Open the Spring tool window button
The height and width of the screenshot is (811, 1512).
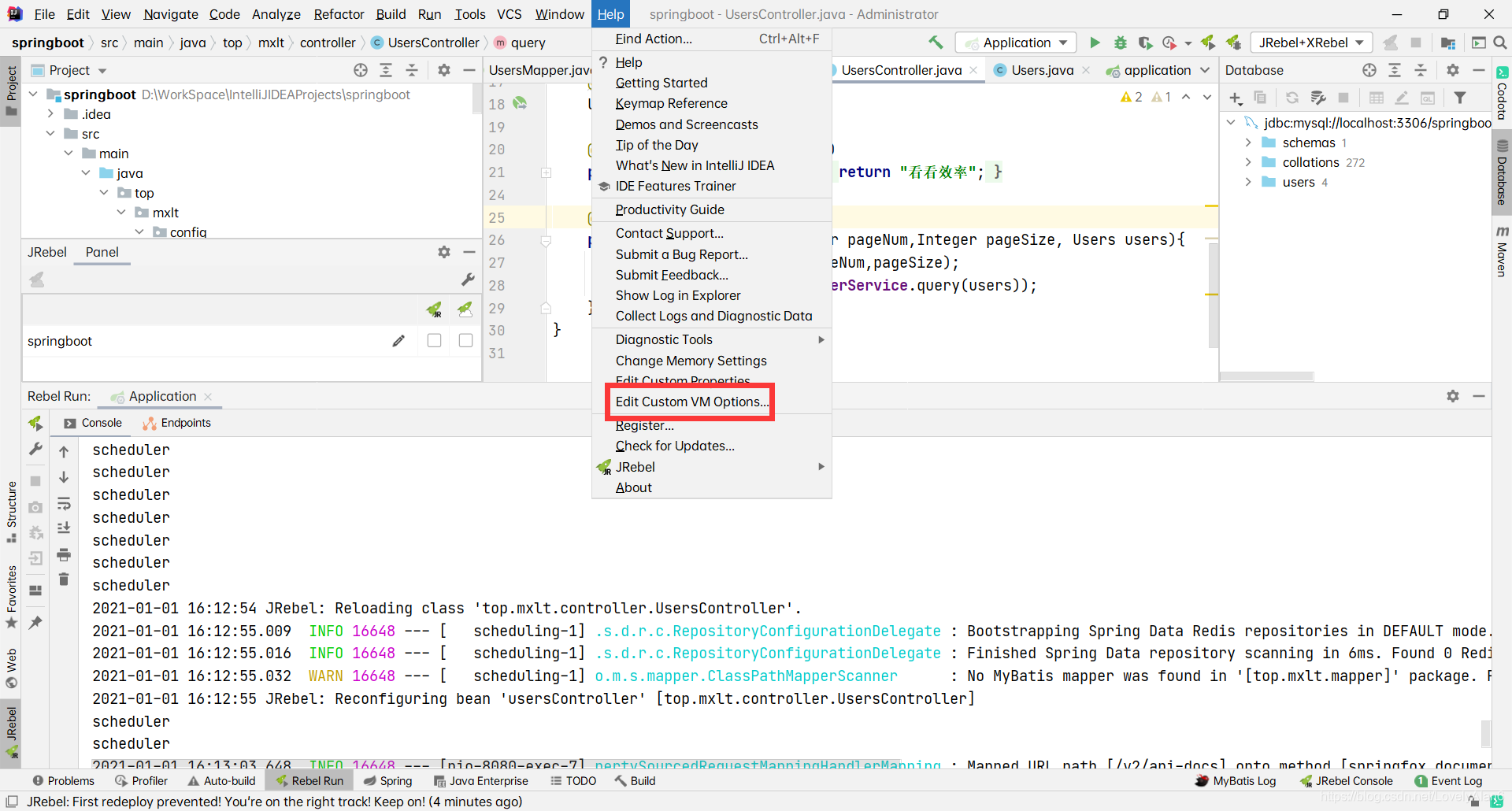(387, 781)
